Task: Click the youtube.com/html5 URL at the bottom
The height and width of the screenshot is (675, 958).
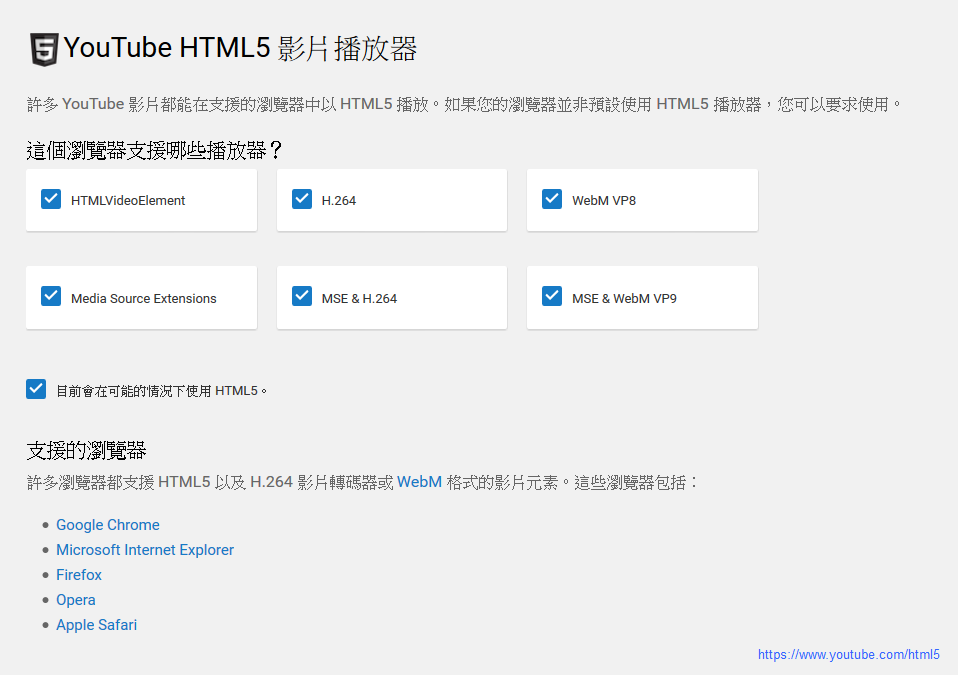Action: point(848,655)
